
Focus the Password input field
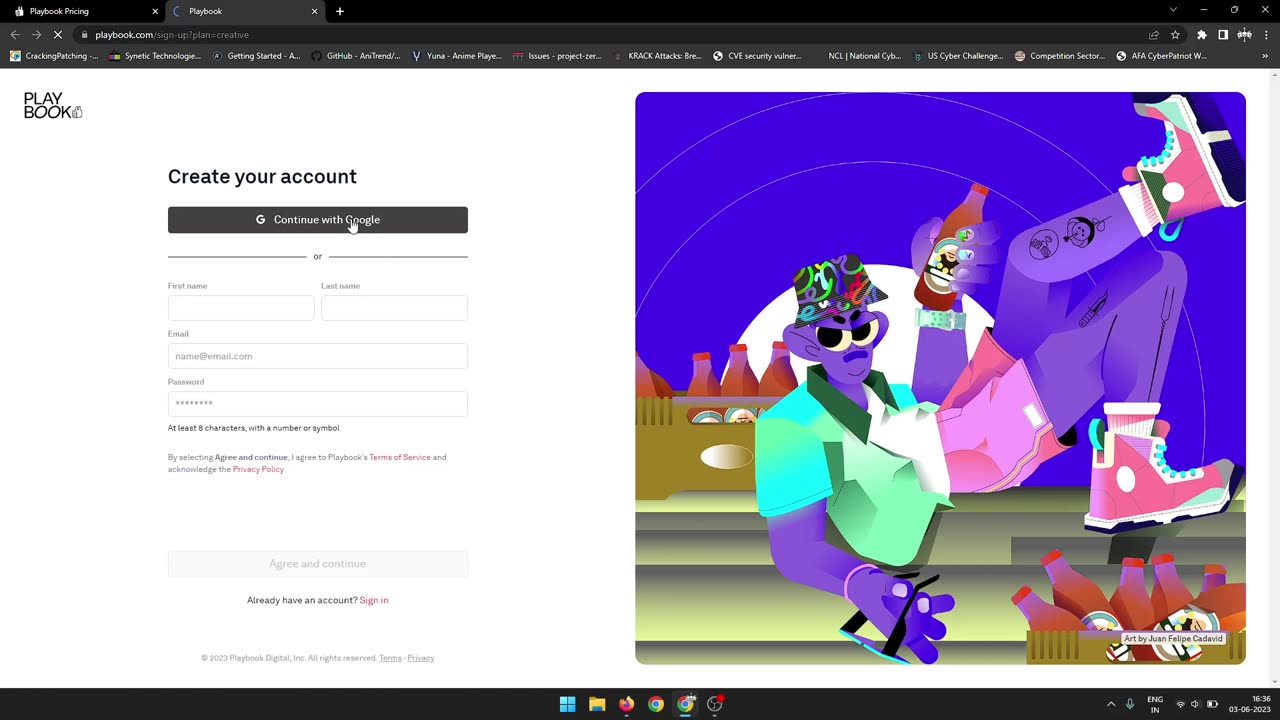pos(318,404)
